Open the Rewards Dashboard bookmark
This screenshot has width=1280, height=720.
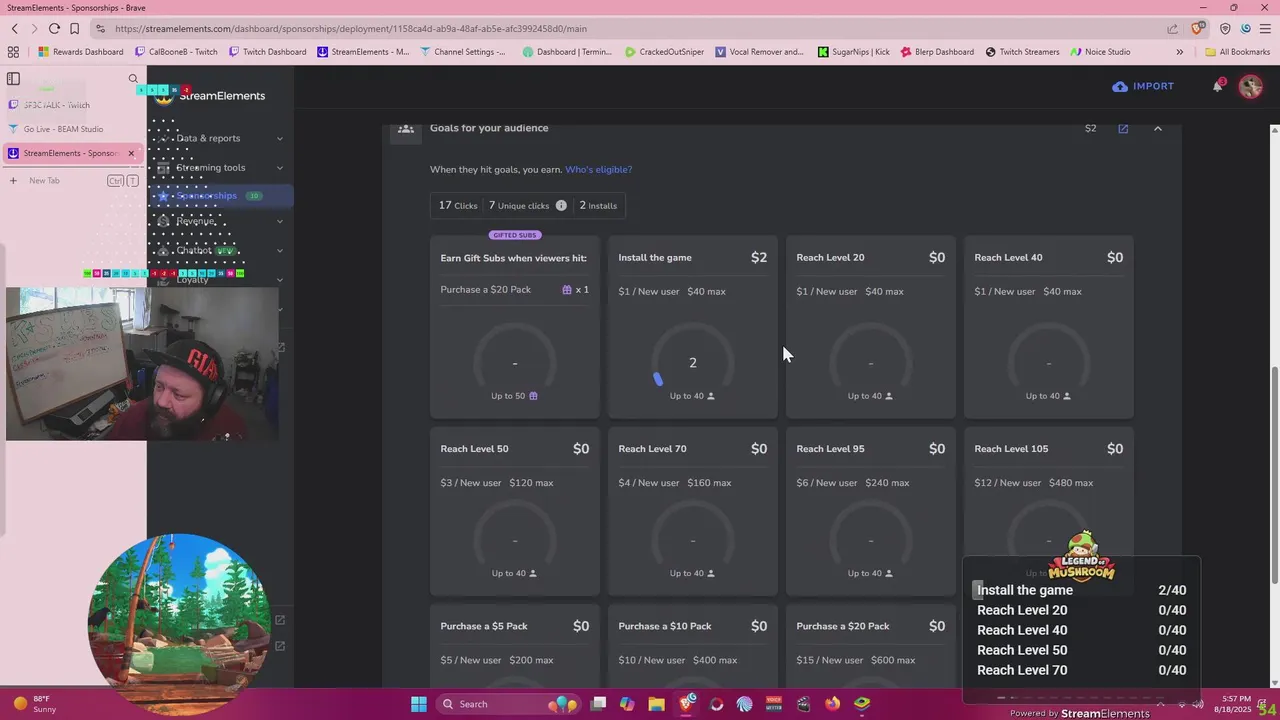point(81,52)
